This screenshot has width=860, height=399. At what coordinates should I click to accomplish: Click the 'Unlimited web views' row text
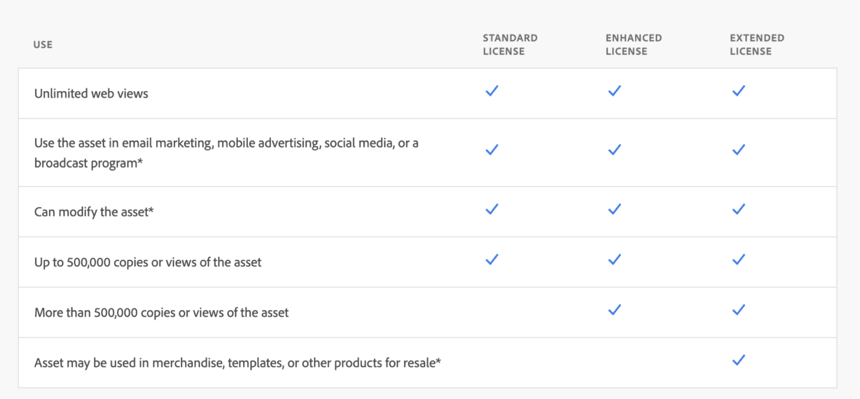tap(91, 94)
